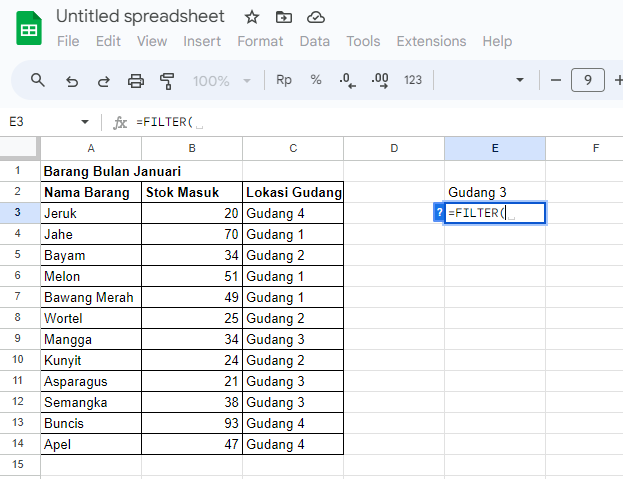This screenshot has width=623, height=479.
Task: Click the formula help question mark badge
Action: point(439,213)
